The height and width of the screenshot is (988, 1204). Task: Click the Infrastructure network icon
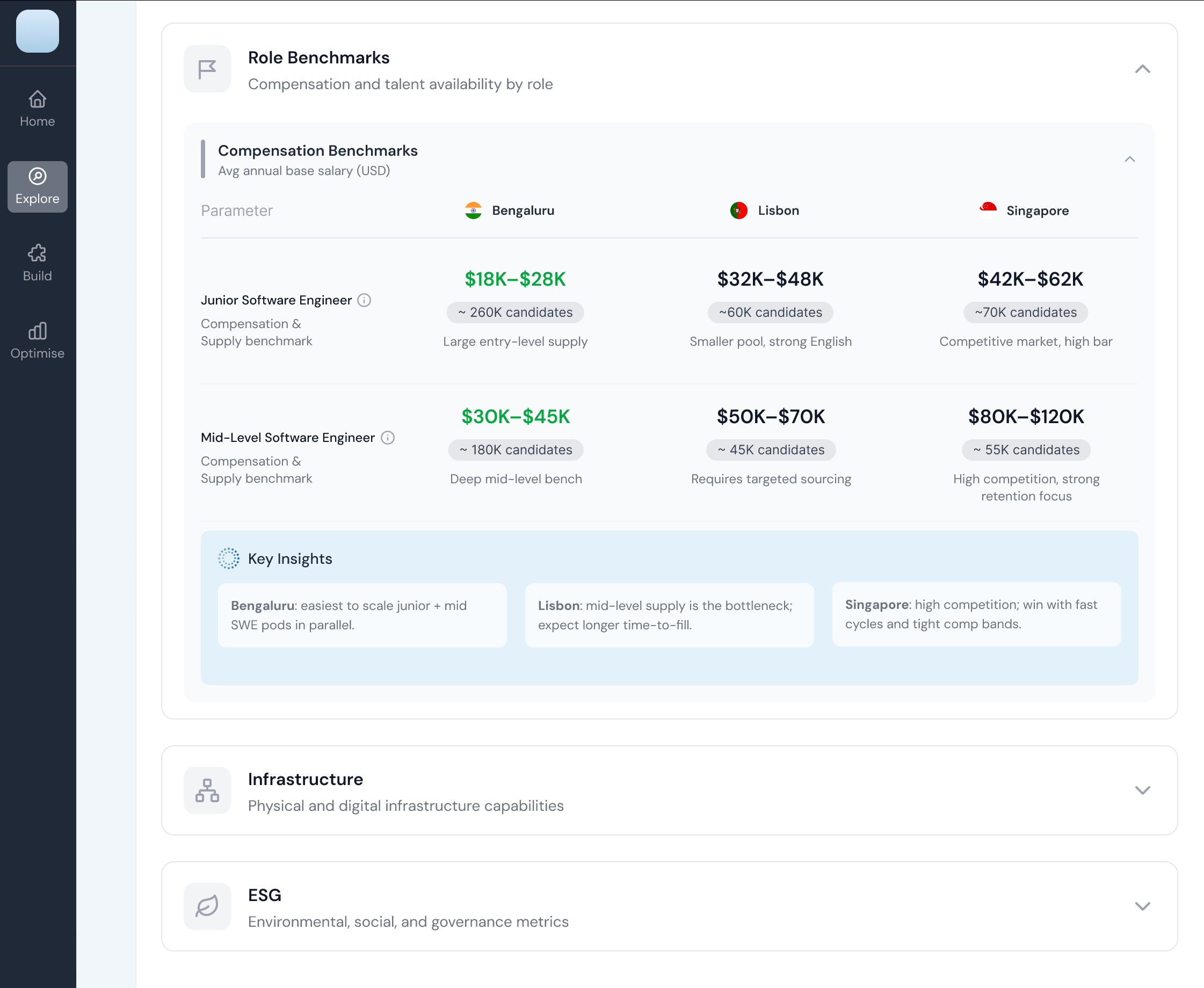pos(207,790)
